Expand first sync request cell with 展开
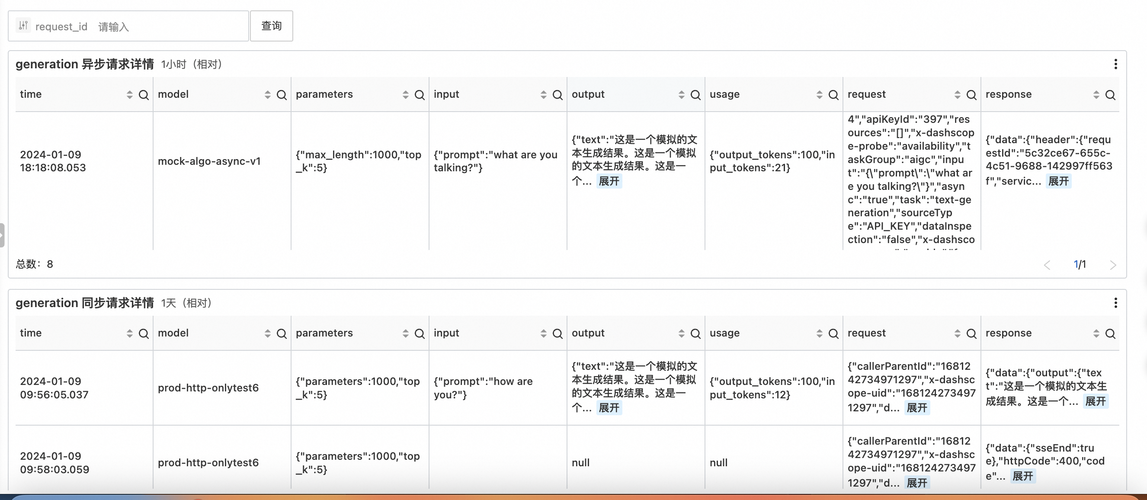This screenshot has width=1147, height=500. [916, 408]
